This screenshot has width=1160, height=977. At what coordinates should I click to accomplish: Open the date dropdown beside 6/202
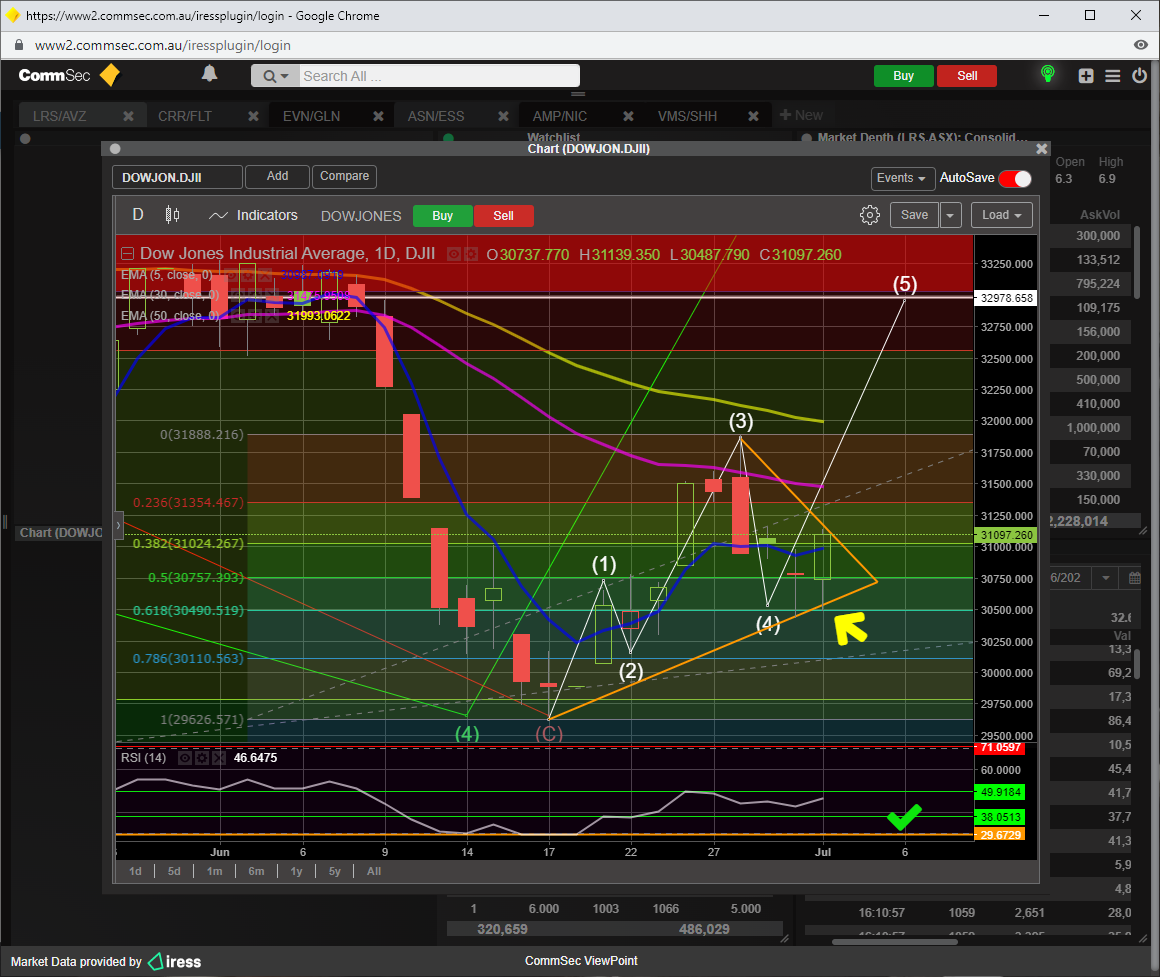[x=1106, y=578]
